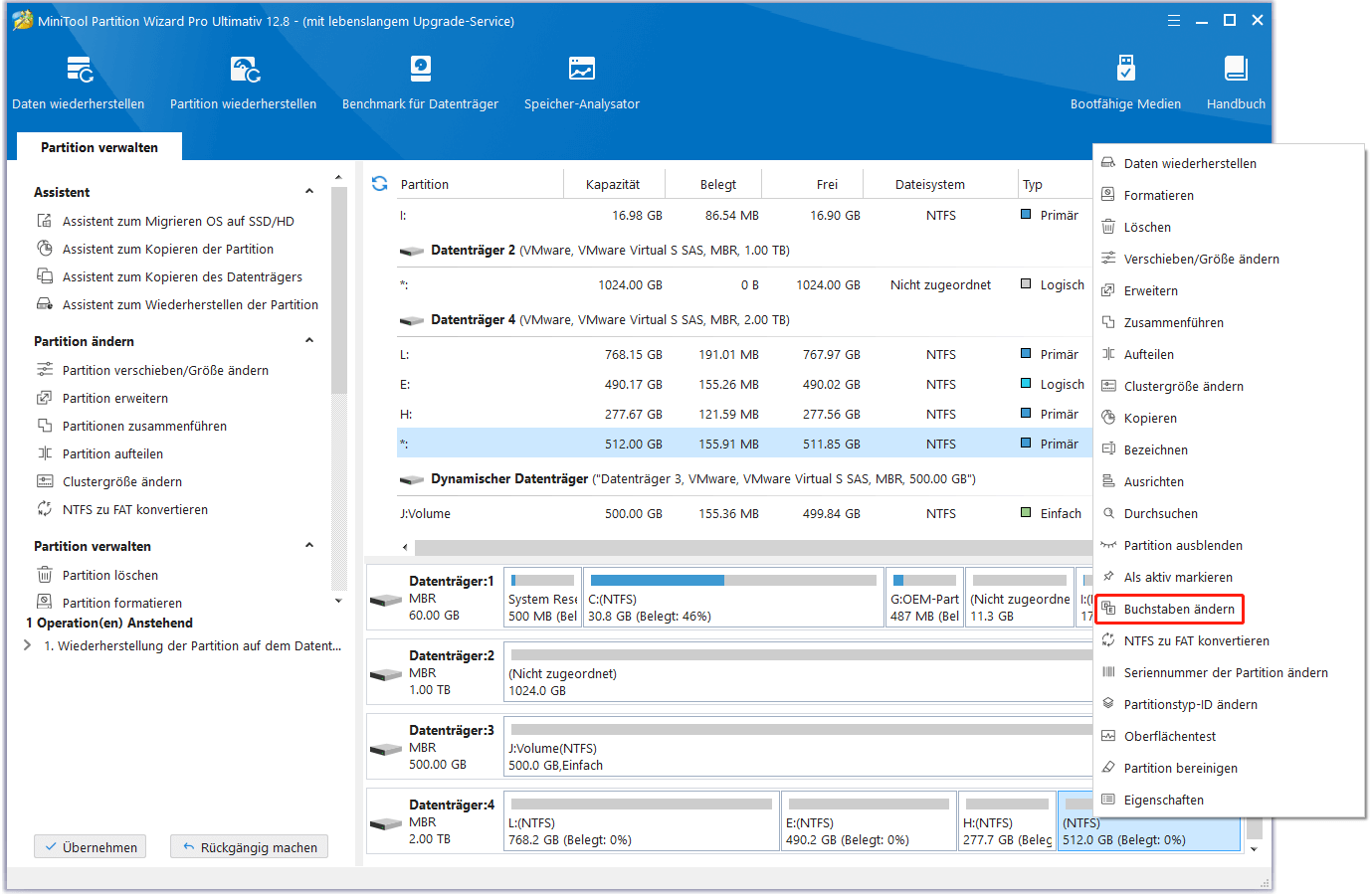Image resolution: width=1372 pixels, height=895 pixels.
Task: Click the disk map scroll-down arrow
Action: coord(1254,849)
